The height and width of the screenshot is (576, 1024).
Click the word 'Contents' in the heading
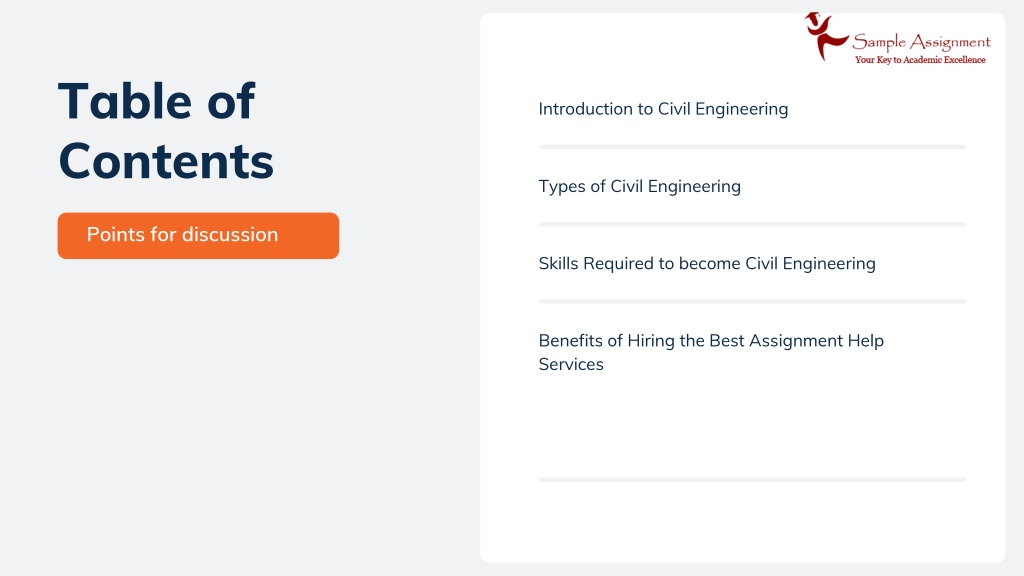[x=166, y=161]
